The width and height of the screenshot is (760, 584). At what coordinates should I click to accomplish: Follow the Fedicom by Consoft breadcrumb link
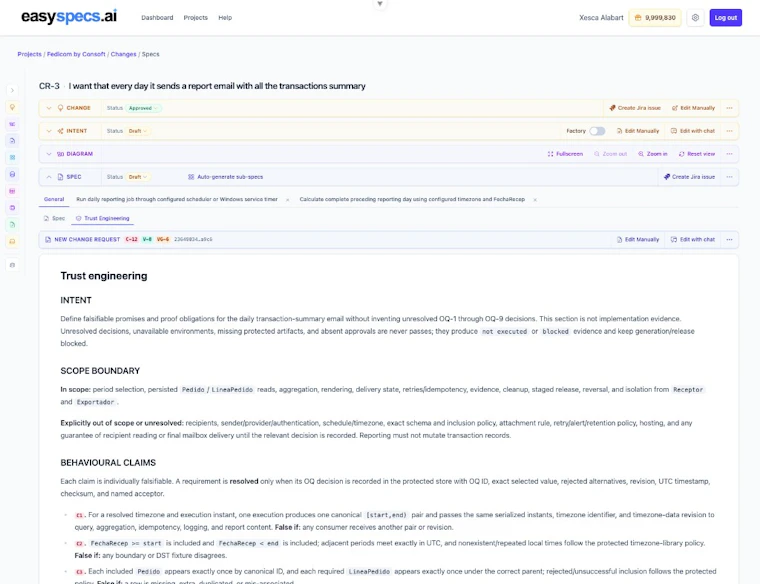[76, 54]
